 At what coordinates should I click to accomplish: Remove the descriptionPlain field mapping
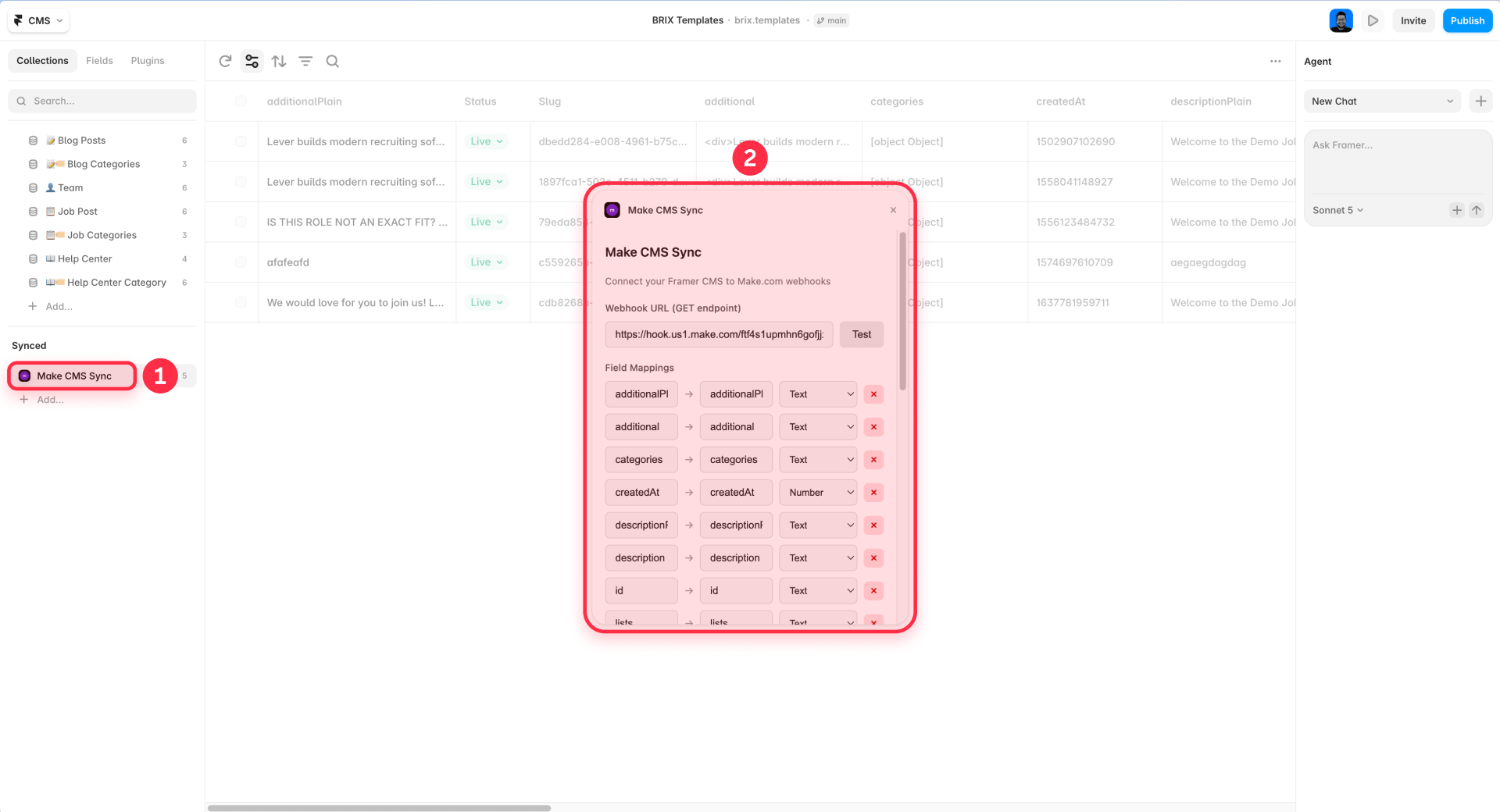point(873,525)
